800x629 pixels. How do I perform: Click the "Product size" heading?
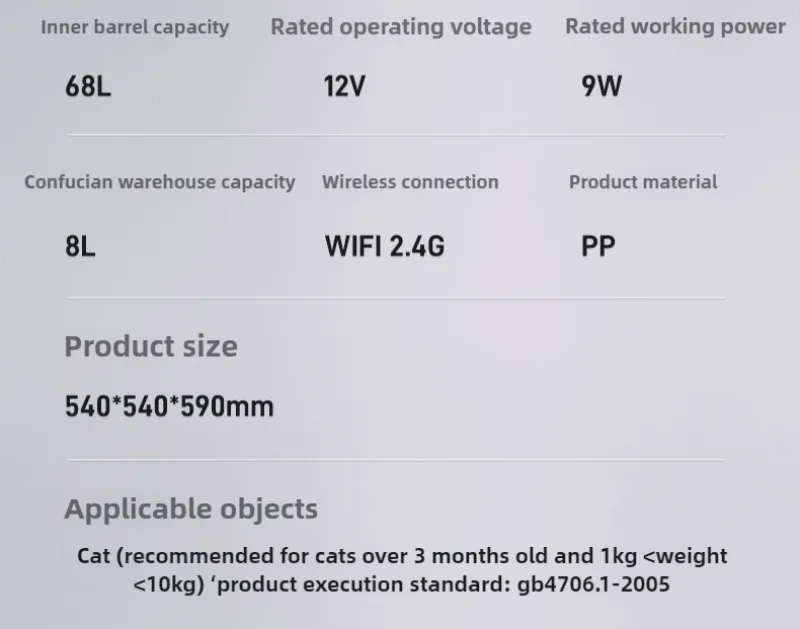coord(151,347)
